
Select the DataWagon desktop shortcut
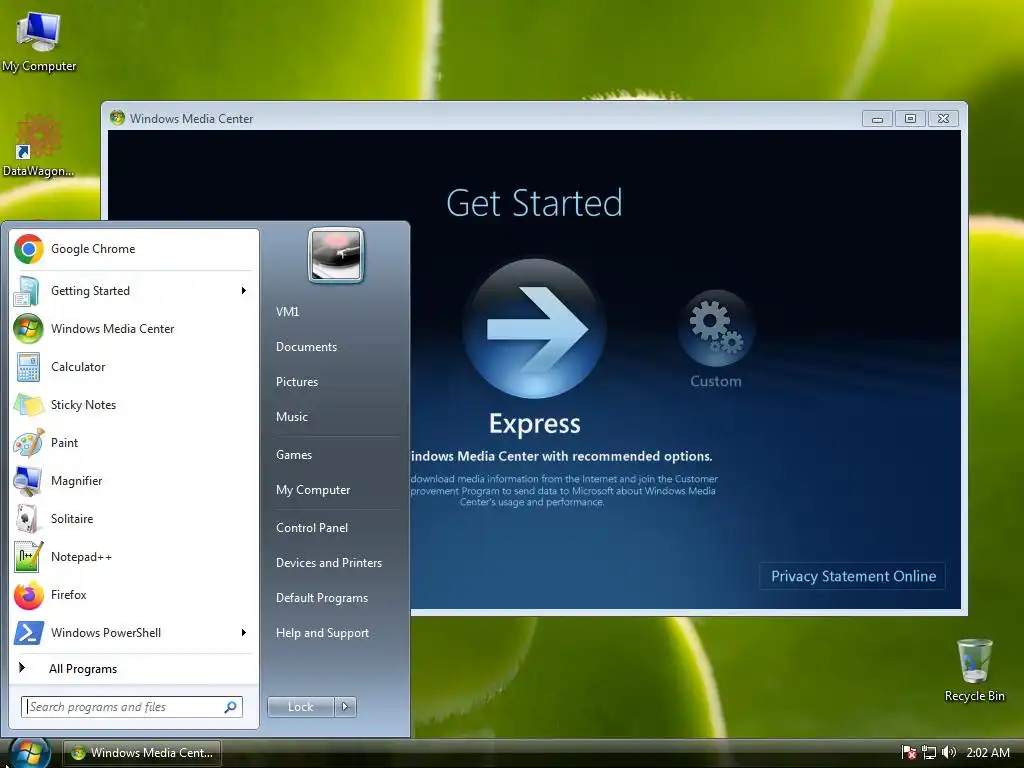[x=39, y=146]
